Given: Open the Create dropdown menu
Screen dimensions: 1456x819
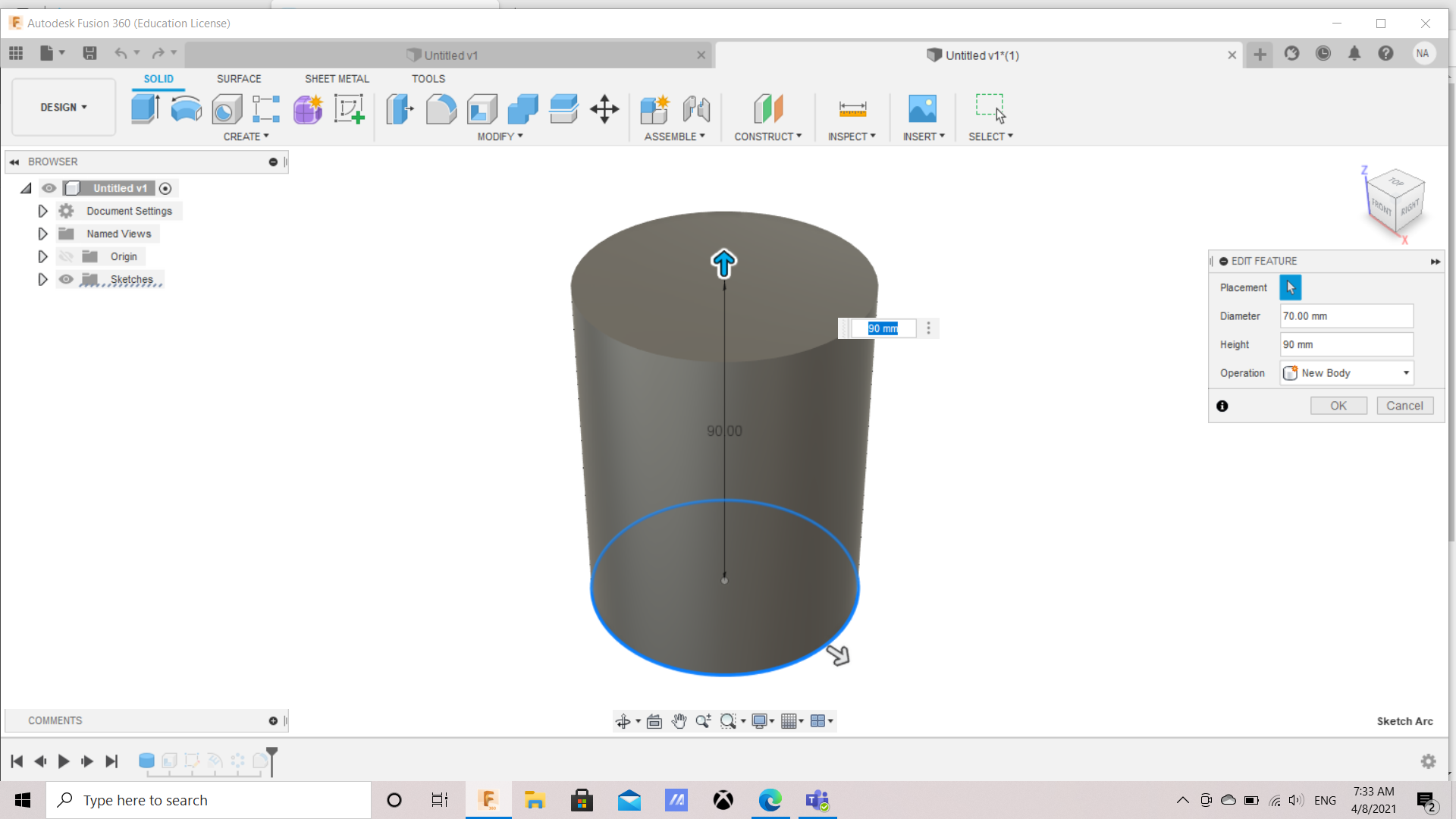Looking at the screenshot, I should [246, 136].
